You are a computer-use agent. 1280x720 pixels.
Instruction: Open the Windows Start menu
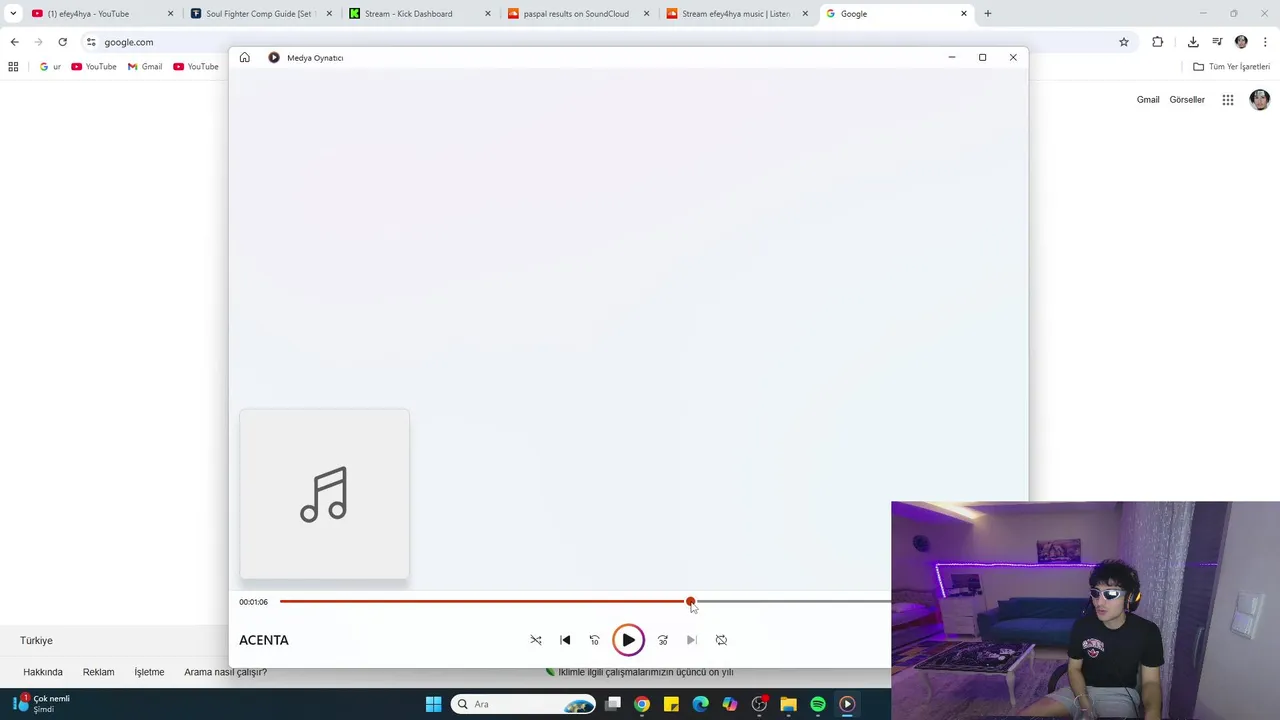(433, 704)
